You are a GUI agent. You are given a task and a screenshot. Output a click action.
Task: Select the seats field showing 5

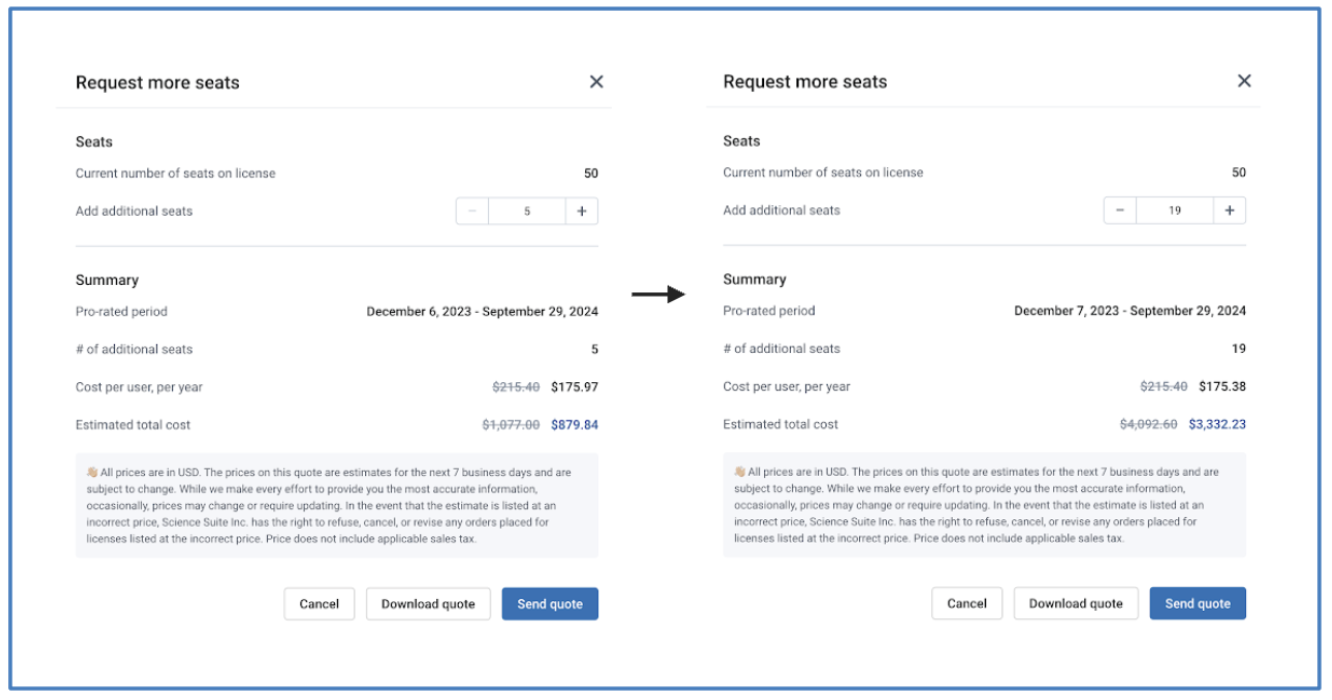pos(527,211)
